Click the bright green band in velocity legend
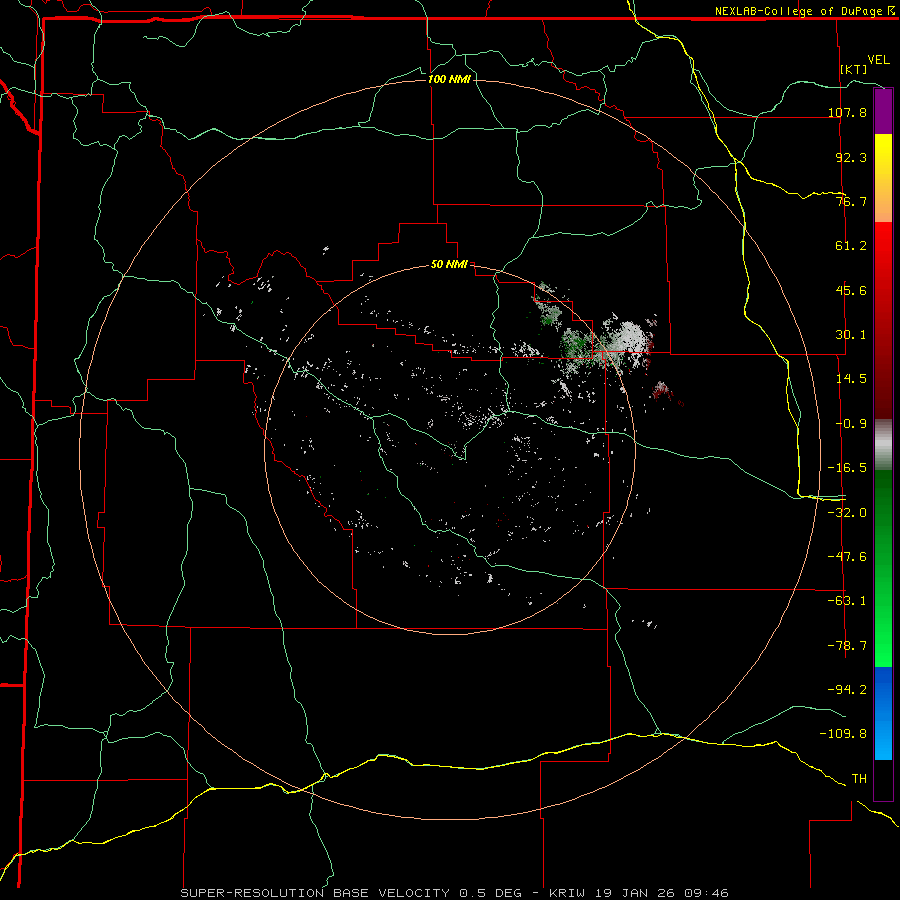Image resolution: width=900 pixels, height=900 pixels. tap(883, 568)
